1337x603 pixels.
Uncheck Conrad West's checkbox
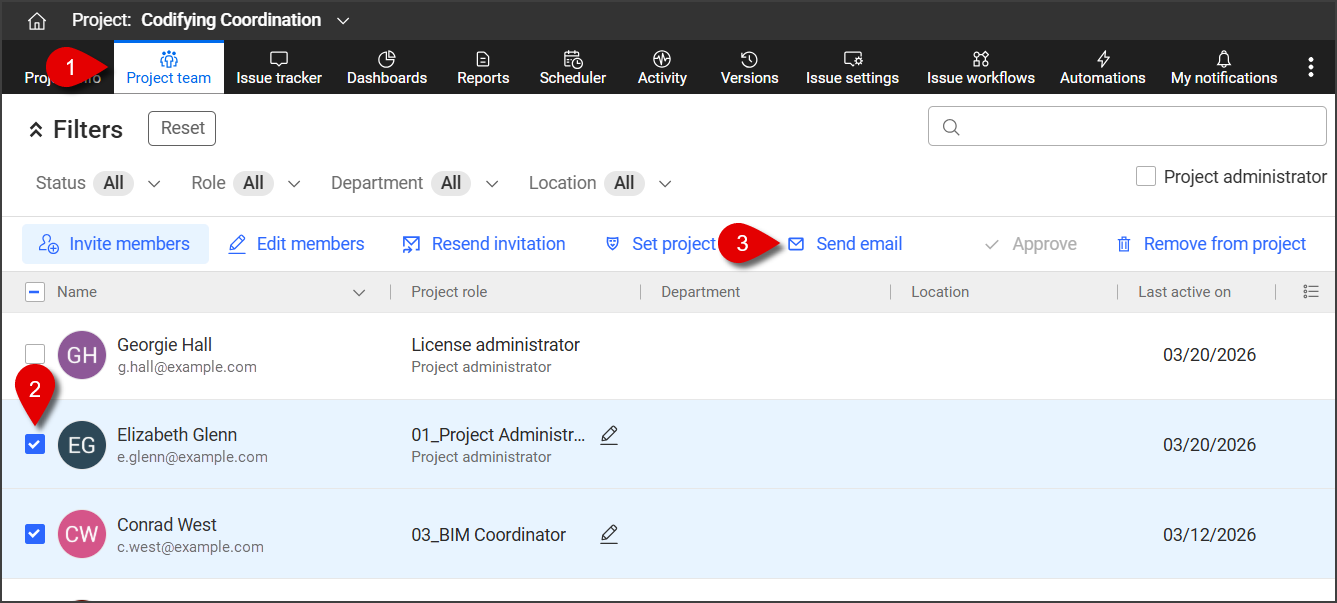pos(35,534)
